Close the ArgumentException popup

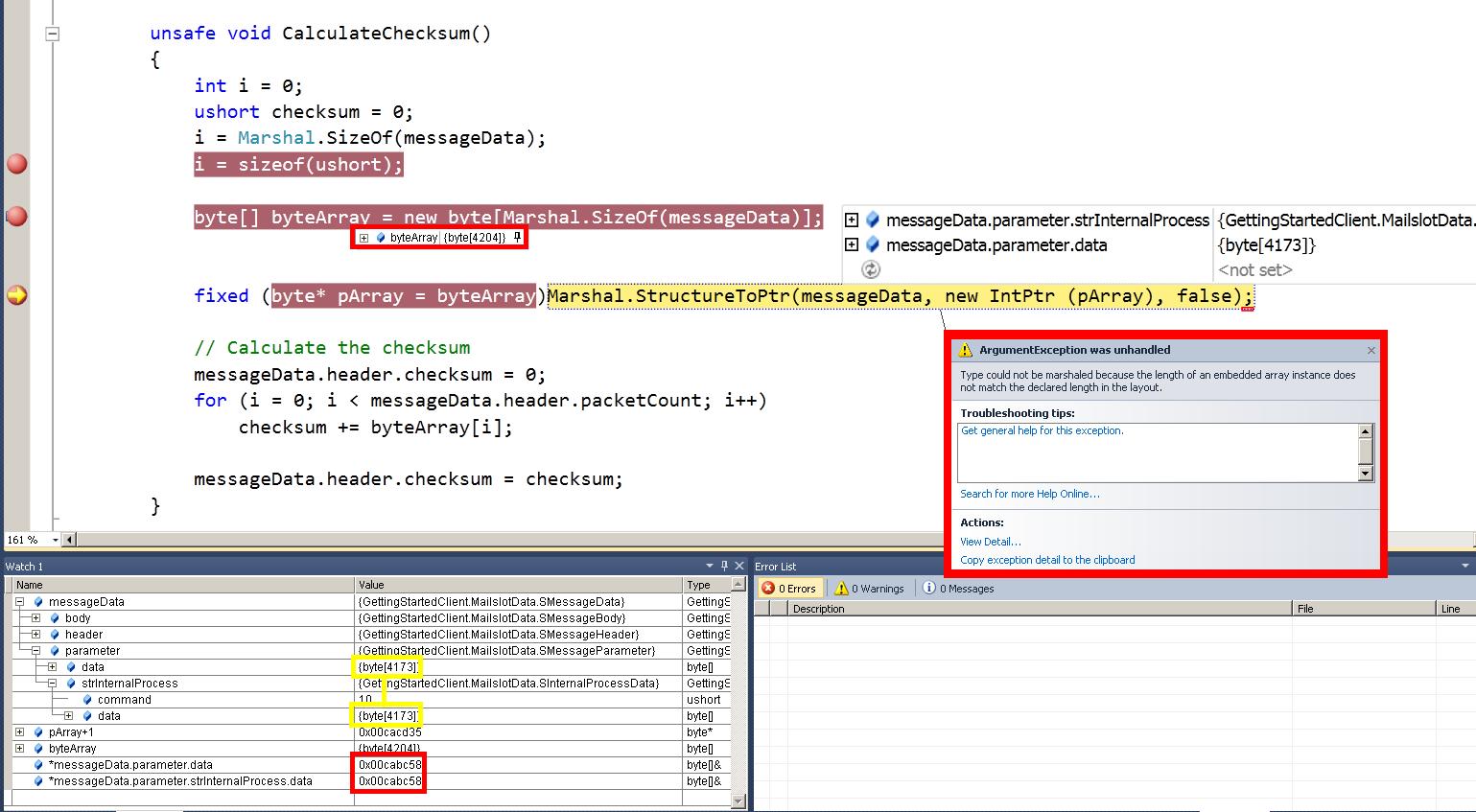1371,350
